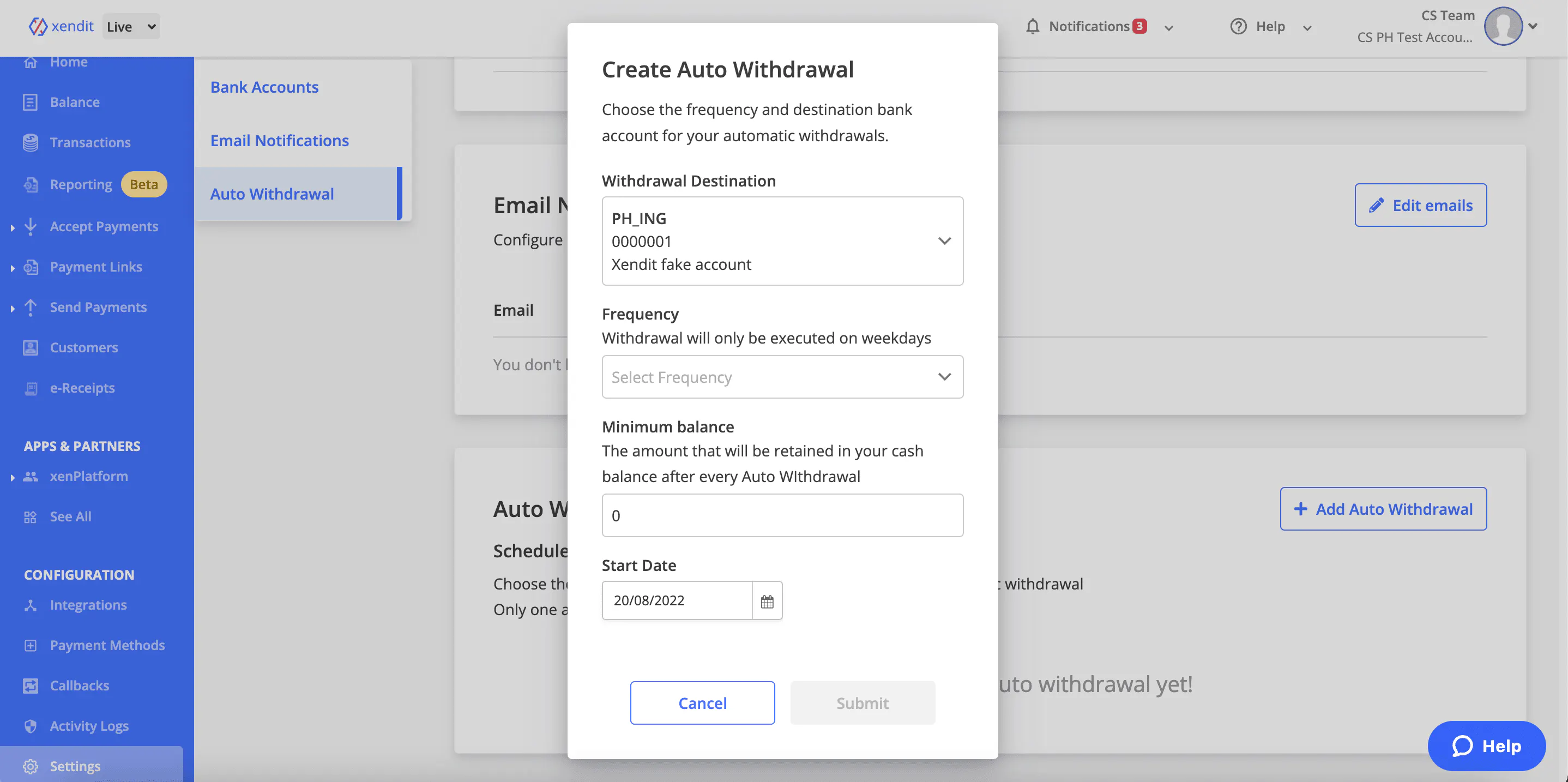The width and height of the screenshot is (1568, 782).
Task: Expand the Accept Payments sidebar section
Action: point(104,226)
